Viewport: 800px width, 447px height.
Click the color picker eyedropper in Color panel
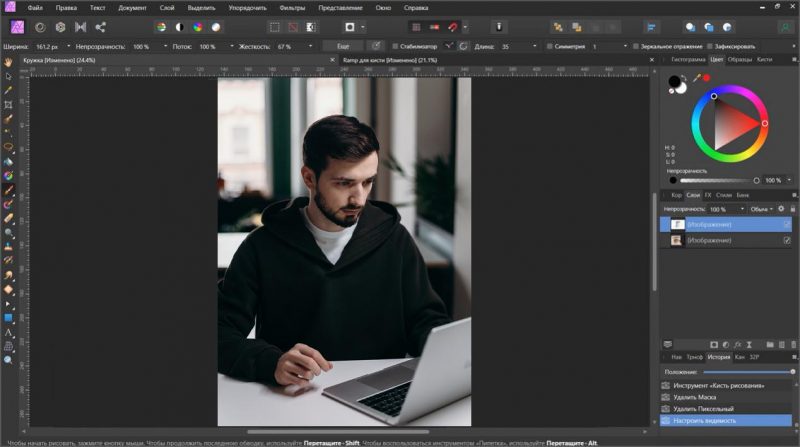(x=696, y=77)
